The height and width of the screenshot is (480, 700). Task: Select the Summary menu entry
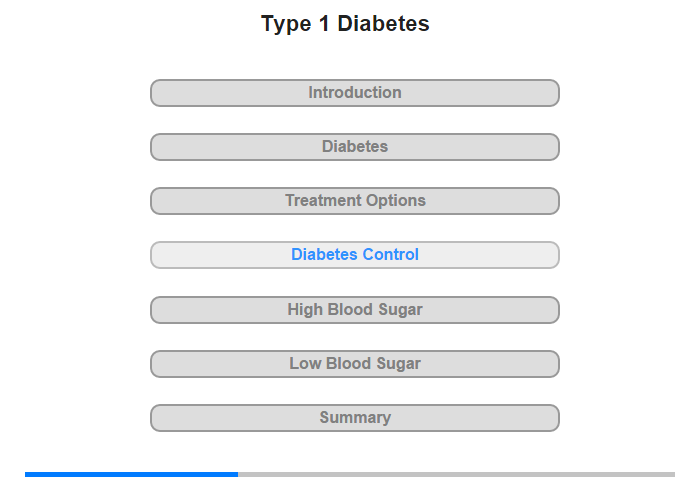(354, 417)
